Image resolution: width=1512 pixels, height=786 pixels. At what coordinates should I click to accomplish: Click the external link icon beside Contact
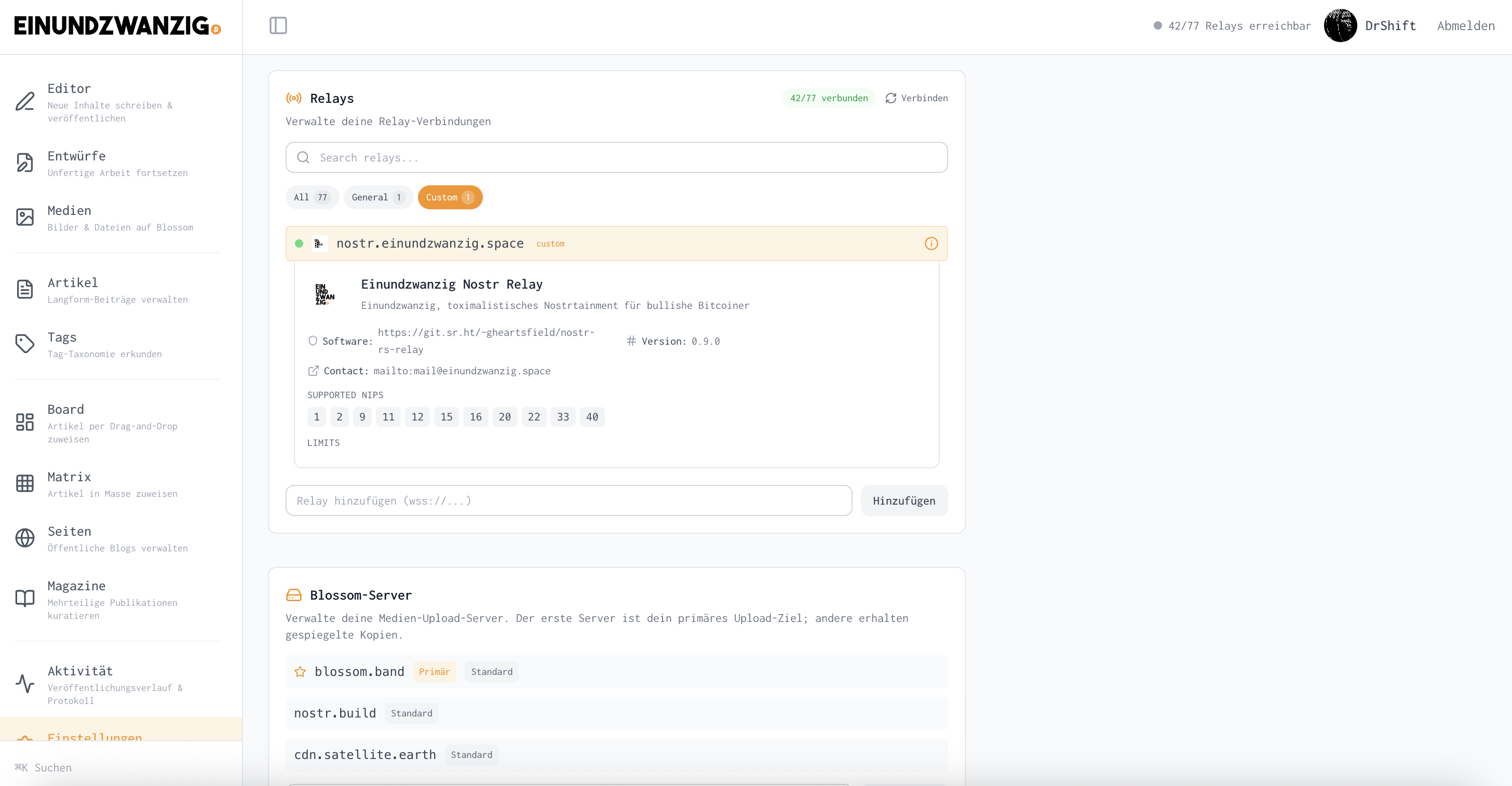click(x=314, y=371)
